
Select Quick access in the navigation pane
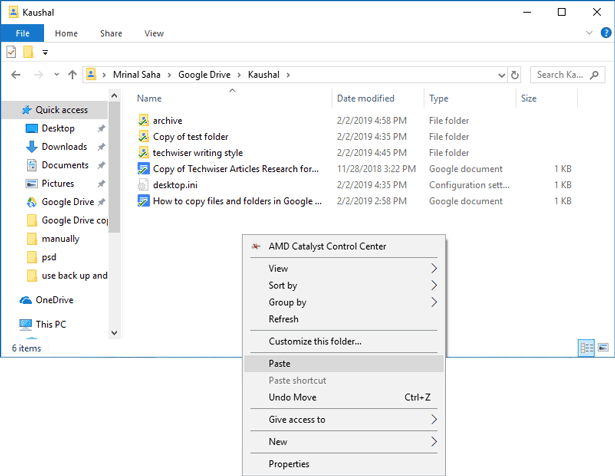point(55,110)
